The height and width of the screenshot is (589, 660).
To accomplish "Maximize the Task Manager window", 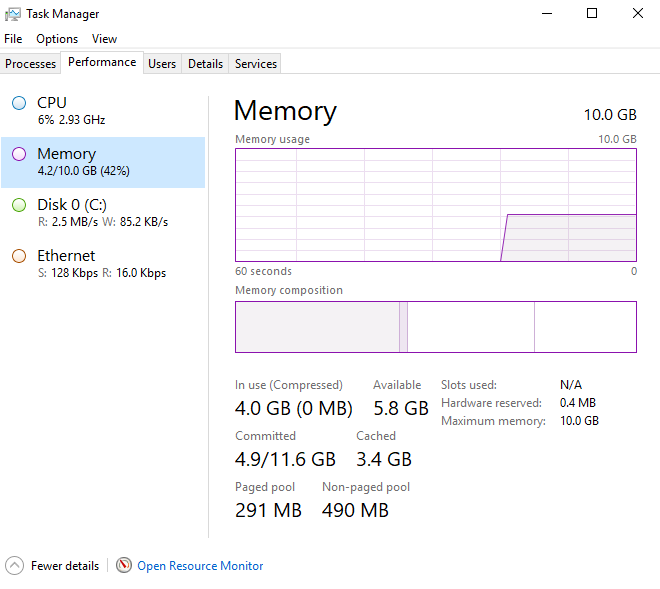I will [x=592, y=14].
